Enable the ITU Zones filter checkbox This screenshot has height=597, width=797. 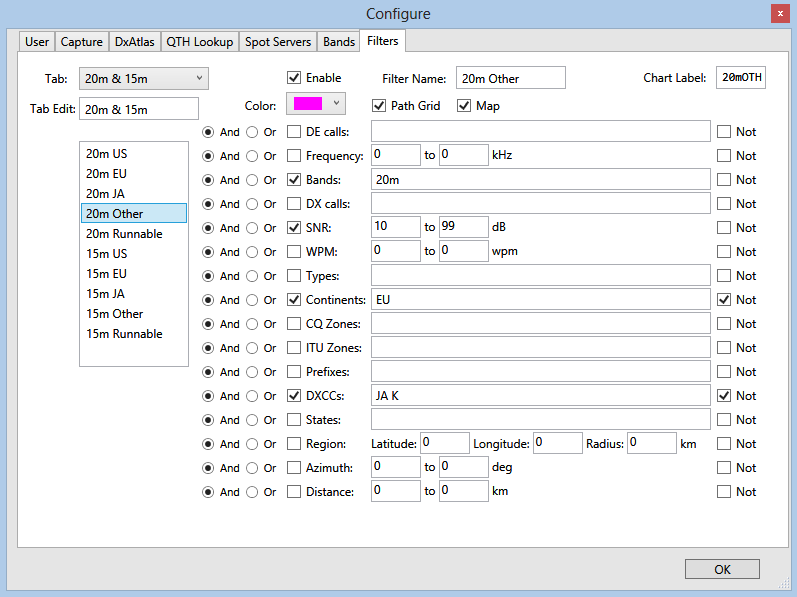(294, 348)
